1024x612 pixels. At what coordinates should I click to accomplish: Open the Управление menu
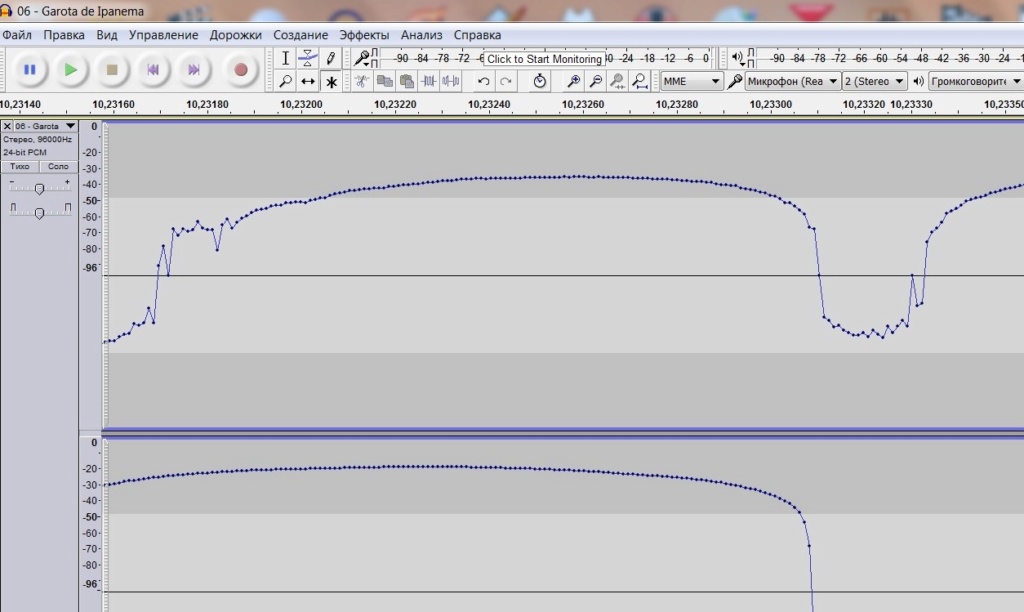pyautogui.click(x=163, y=35)
